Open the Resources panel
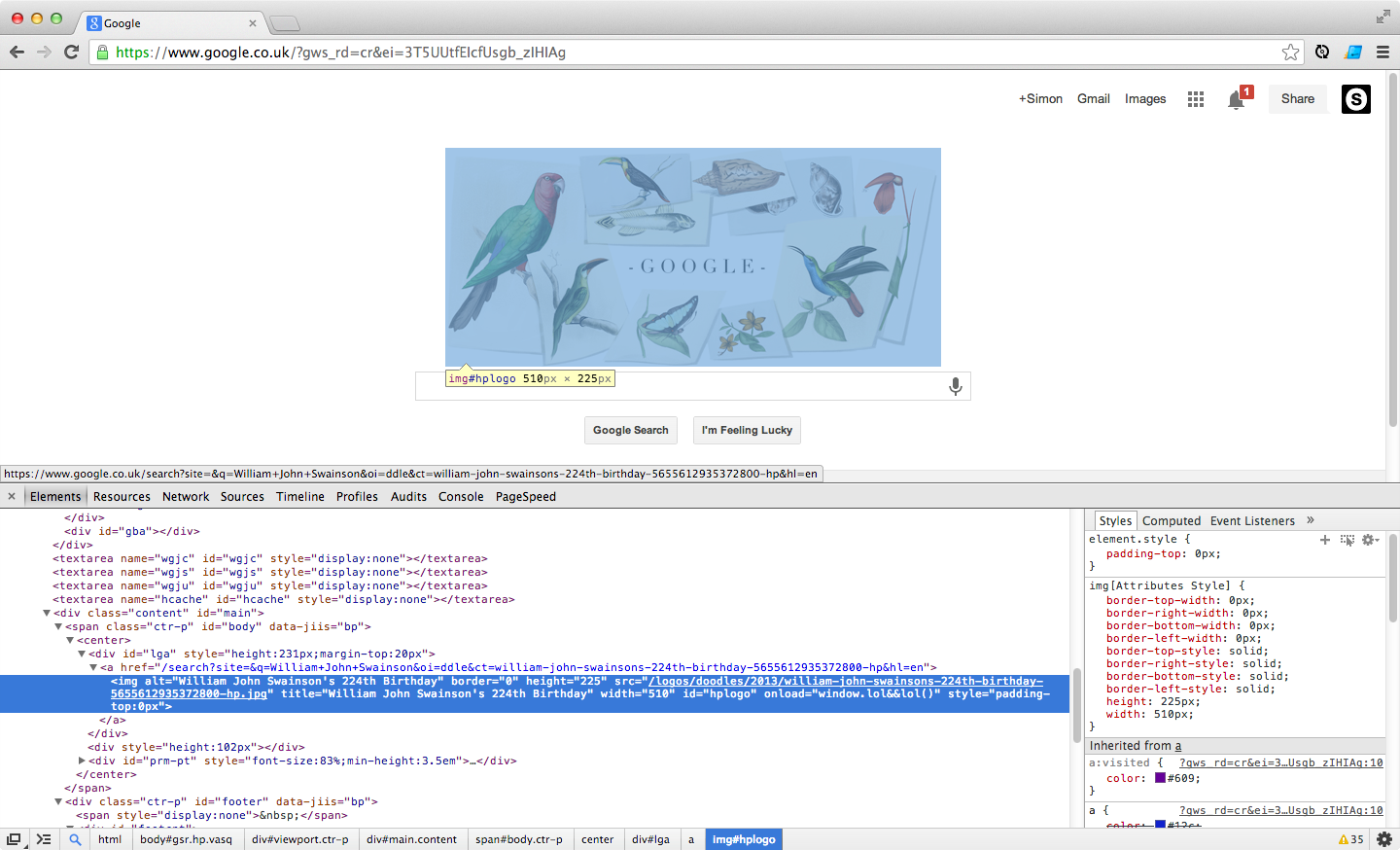The width and height of the screenshot is (1400, 850). coord(122,496)
